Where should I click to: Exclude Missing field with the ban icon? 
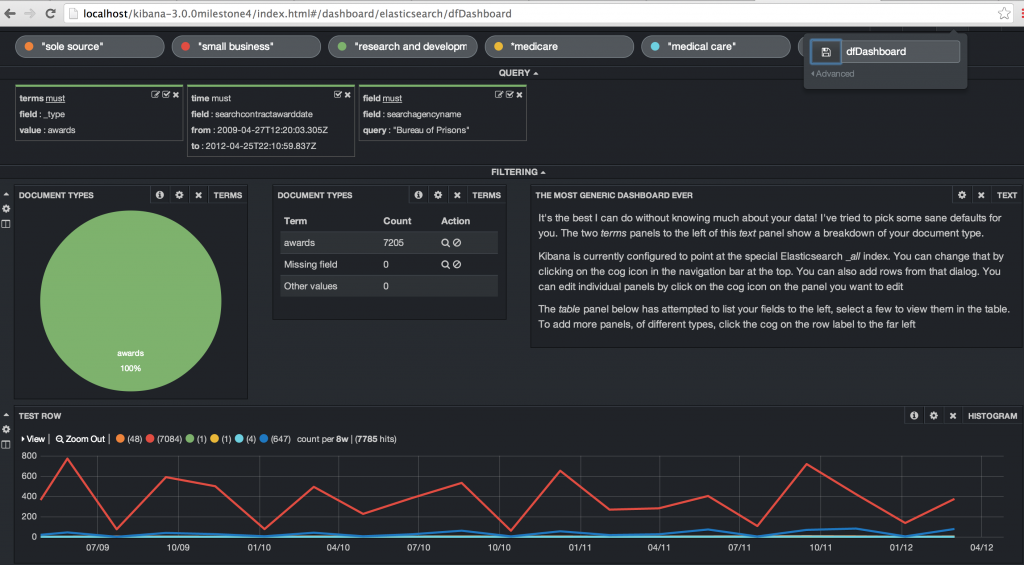coord(457,265)
